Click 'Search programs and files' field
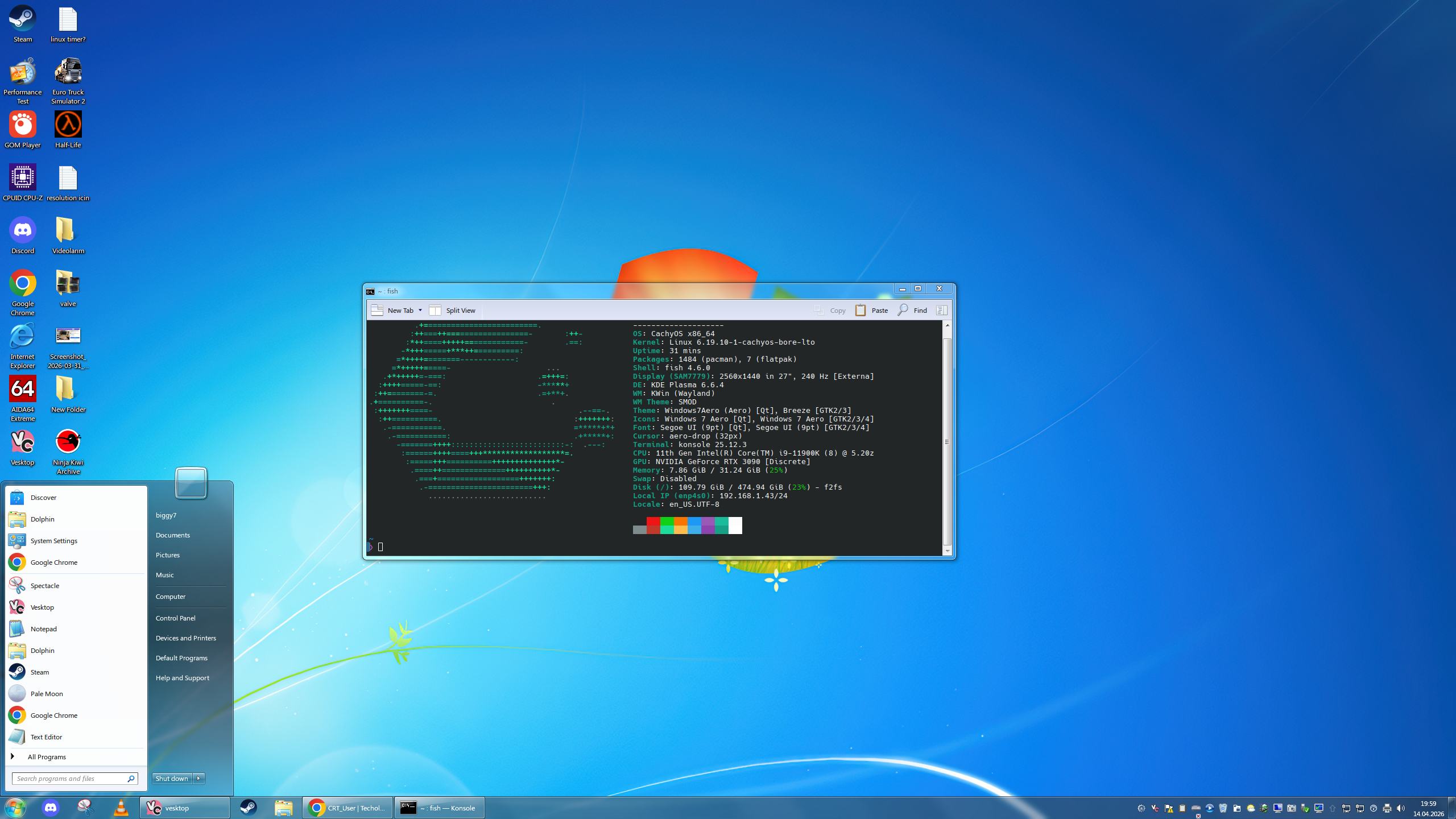 pyautogui.click(x=75, y=779)
